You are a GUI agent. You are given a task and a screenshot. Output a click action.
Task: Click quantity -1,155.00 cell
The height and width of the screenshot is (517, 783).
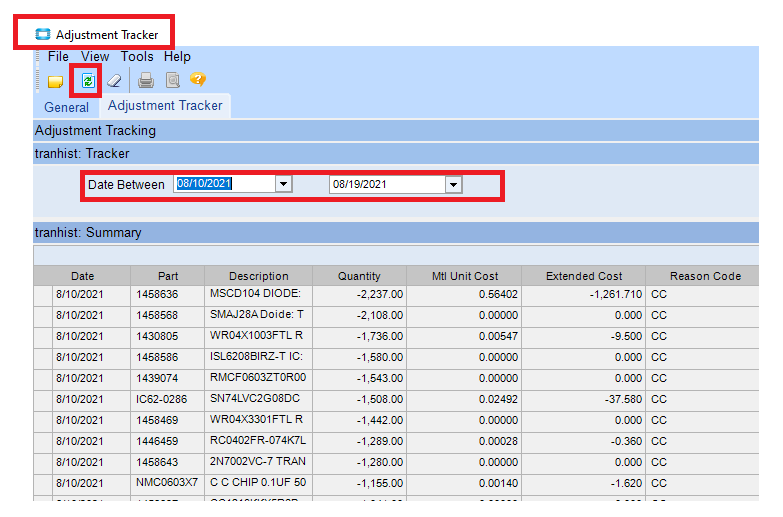pos(359,483)
